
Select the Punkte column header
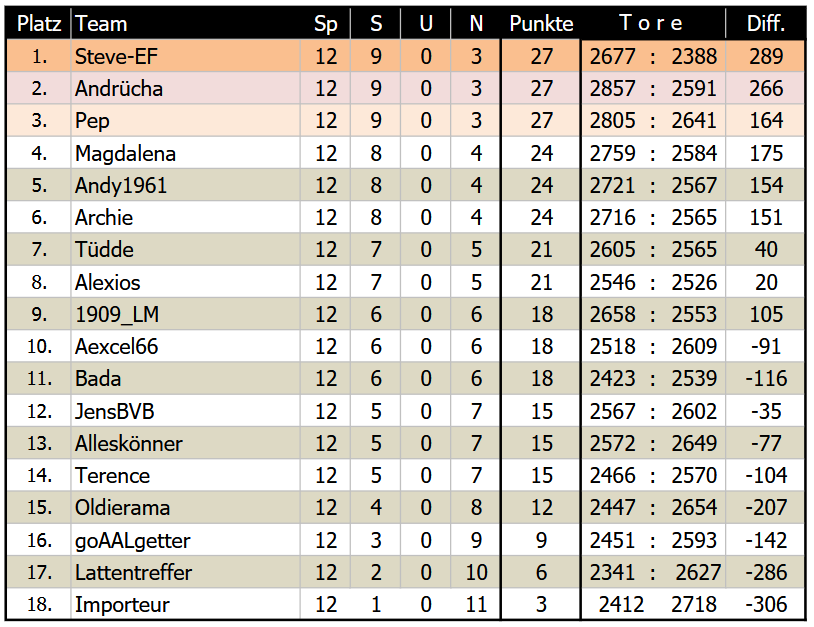[541, 24]
